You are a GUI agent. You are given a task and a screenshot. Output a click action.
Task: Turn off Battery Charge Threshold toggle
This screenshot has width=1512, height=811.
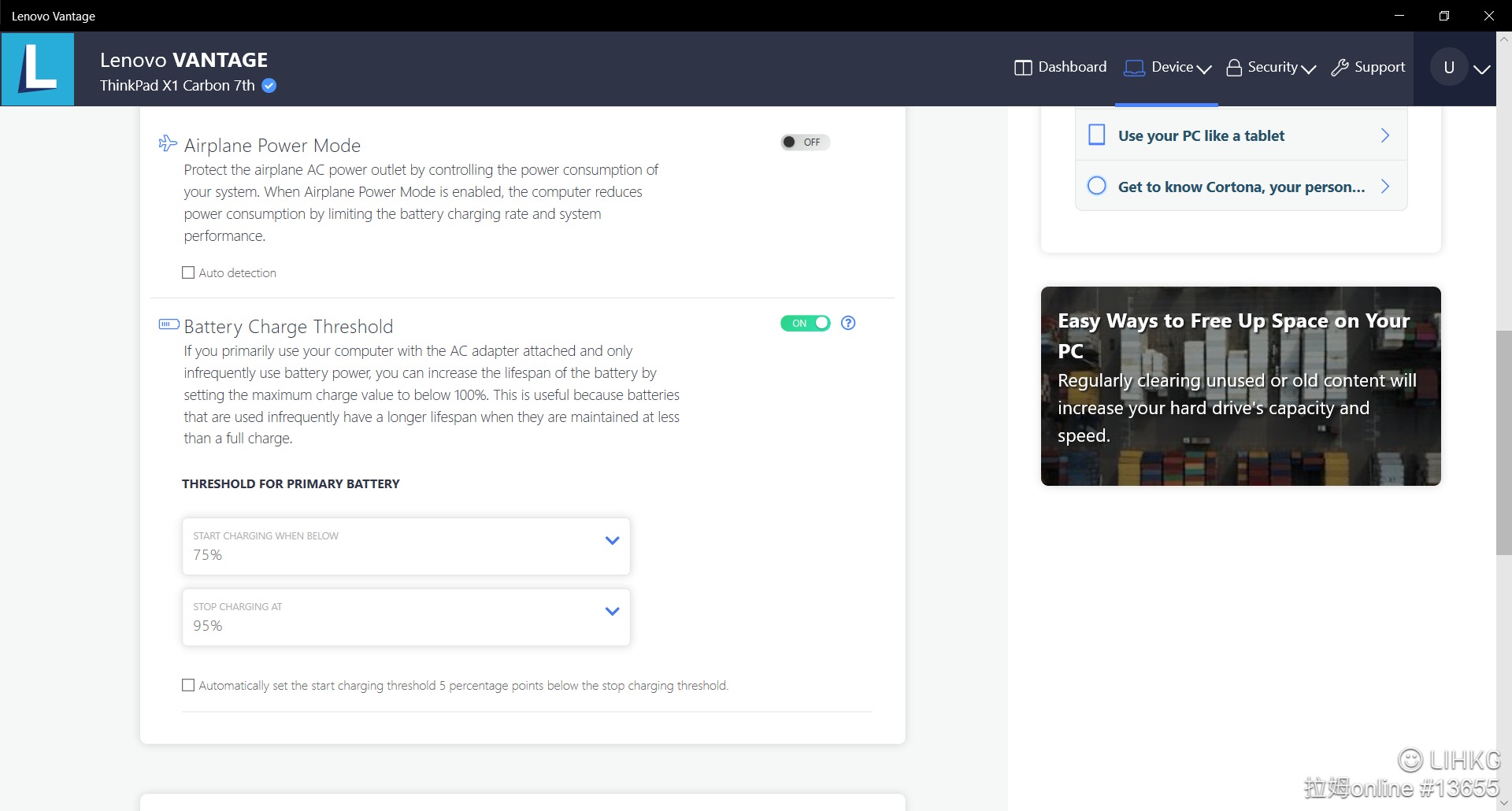coord(805,323)
